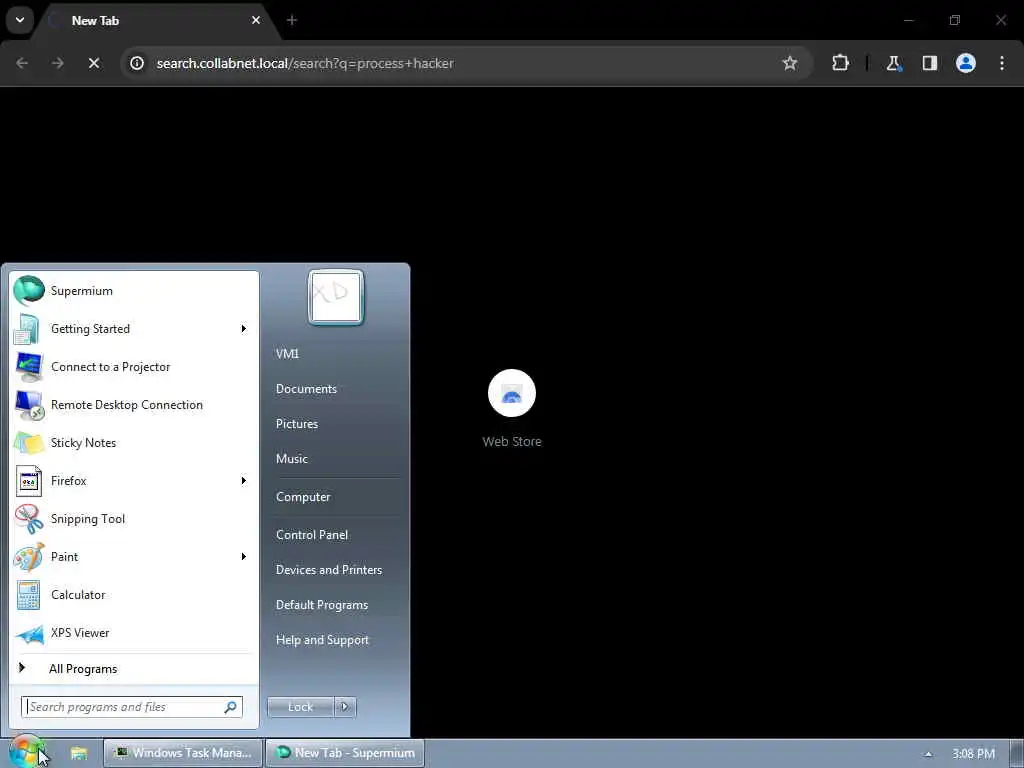Open Control Panel
This screenshot has height=768, width=1024.
[x=312, y=535]
